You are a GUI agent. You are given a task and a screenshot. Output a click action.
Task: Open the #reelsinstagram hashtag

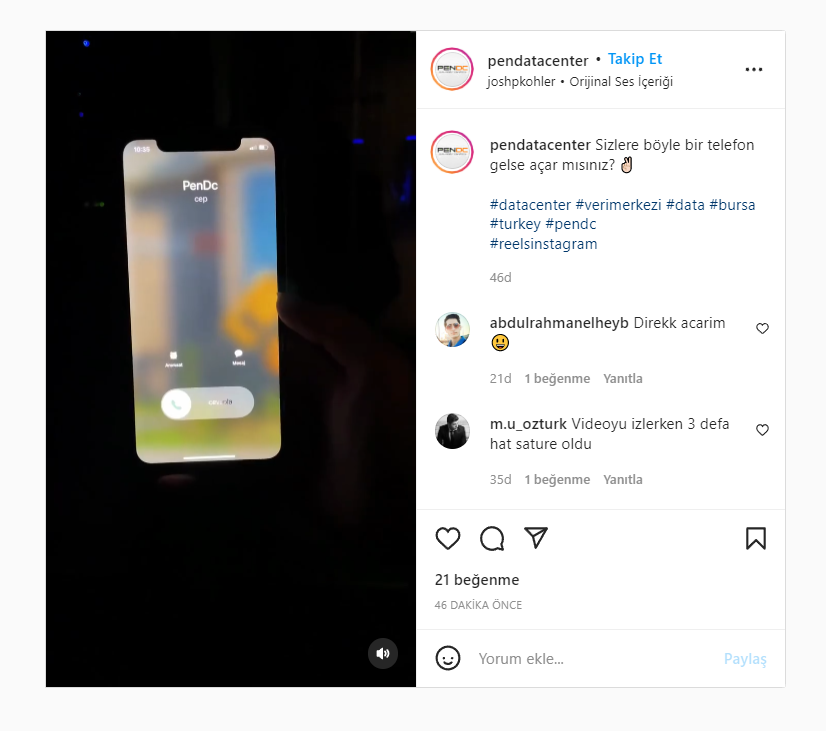coord(543,244)
